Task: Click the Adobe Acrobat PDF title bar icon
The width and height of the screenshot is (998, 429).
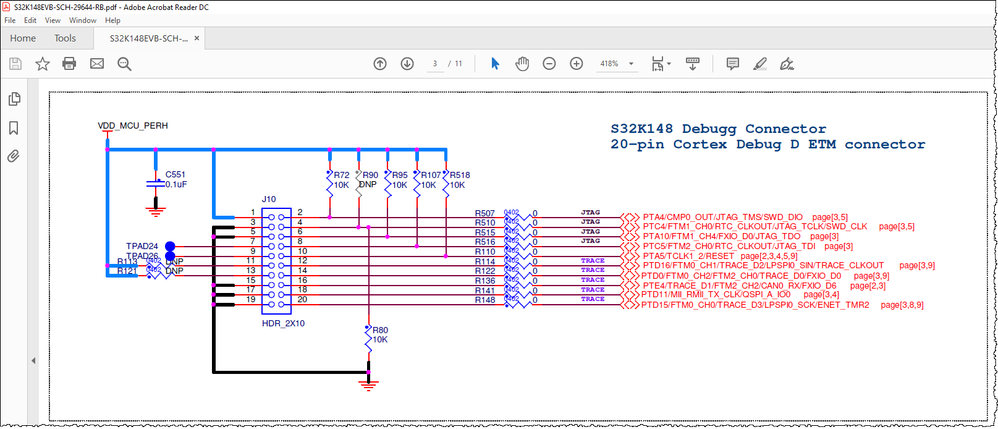Action: (x=6, y=7)
